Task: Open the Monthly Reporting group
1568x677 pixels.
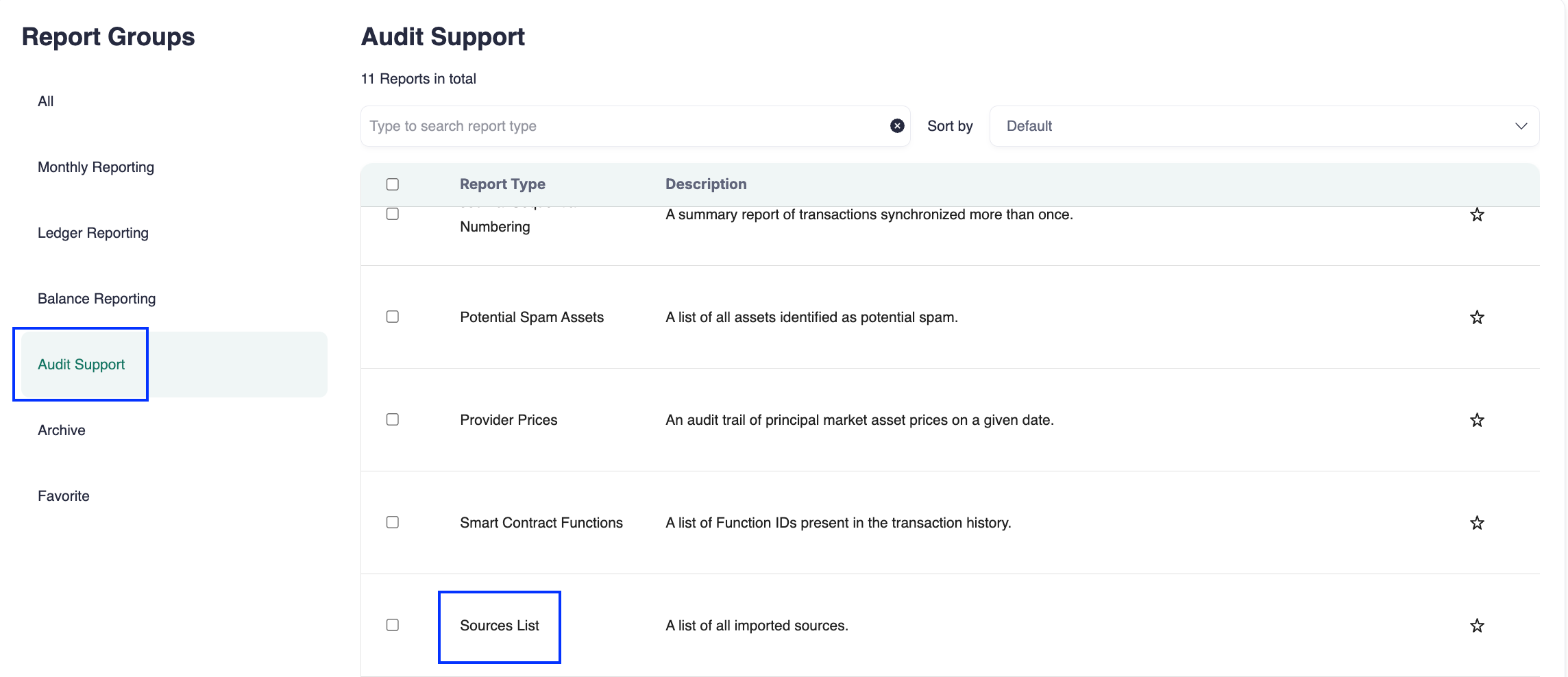Action: point(96,167)
